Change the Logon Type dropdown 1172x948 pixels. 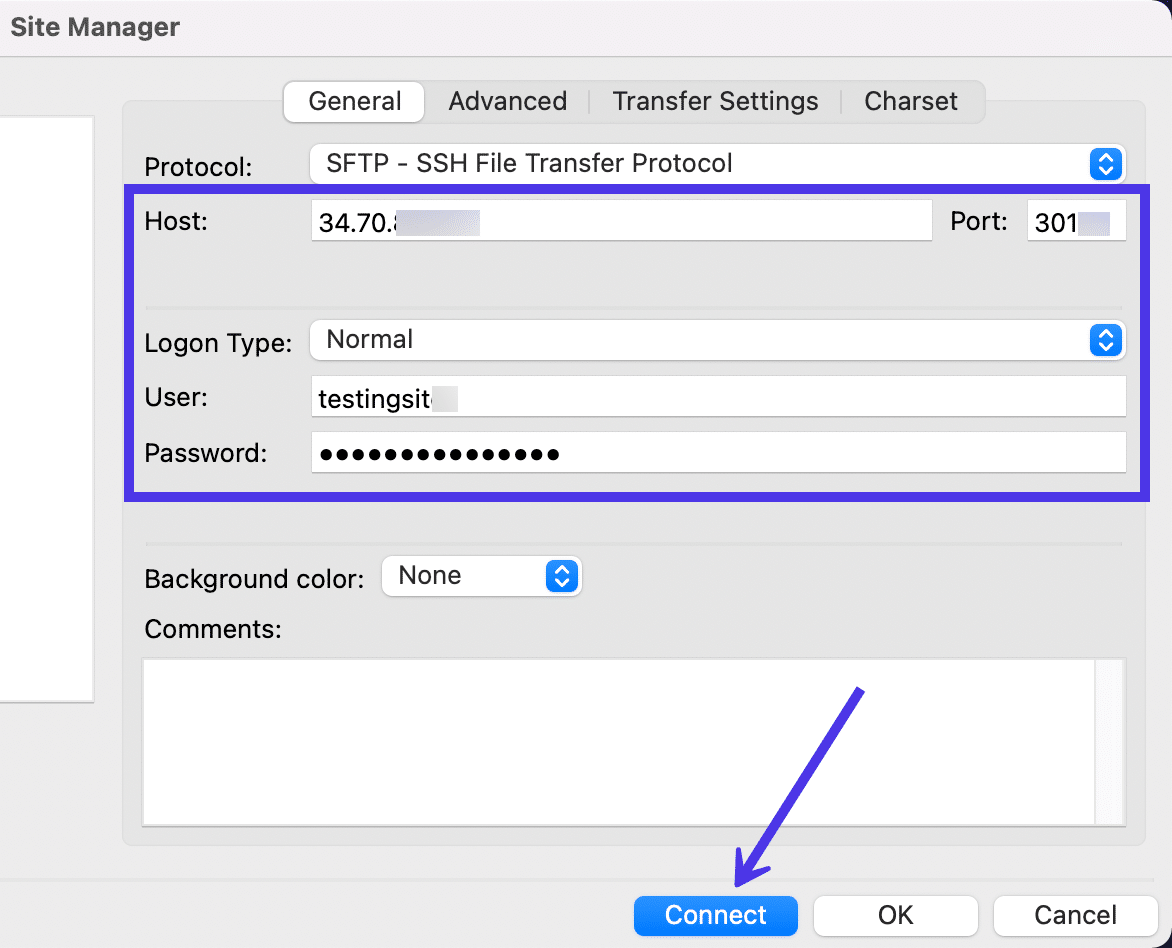pos(700,340)
